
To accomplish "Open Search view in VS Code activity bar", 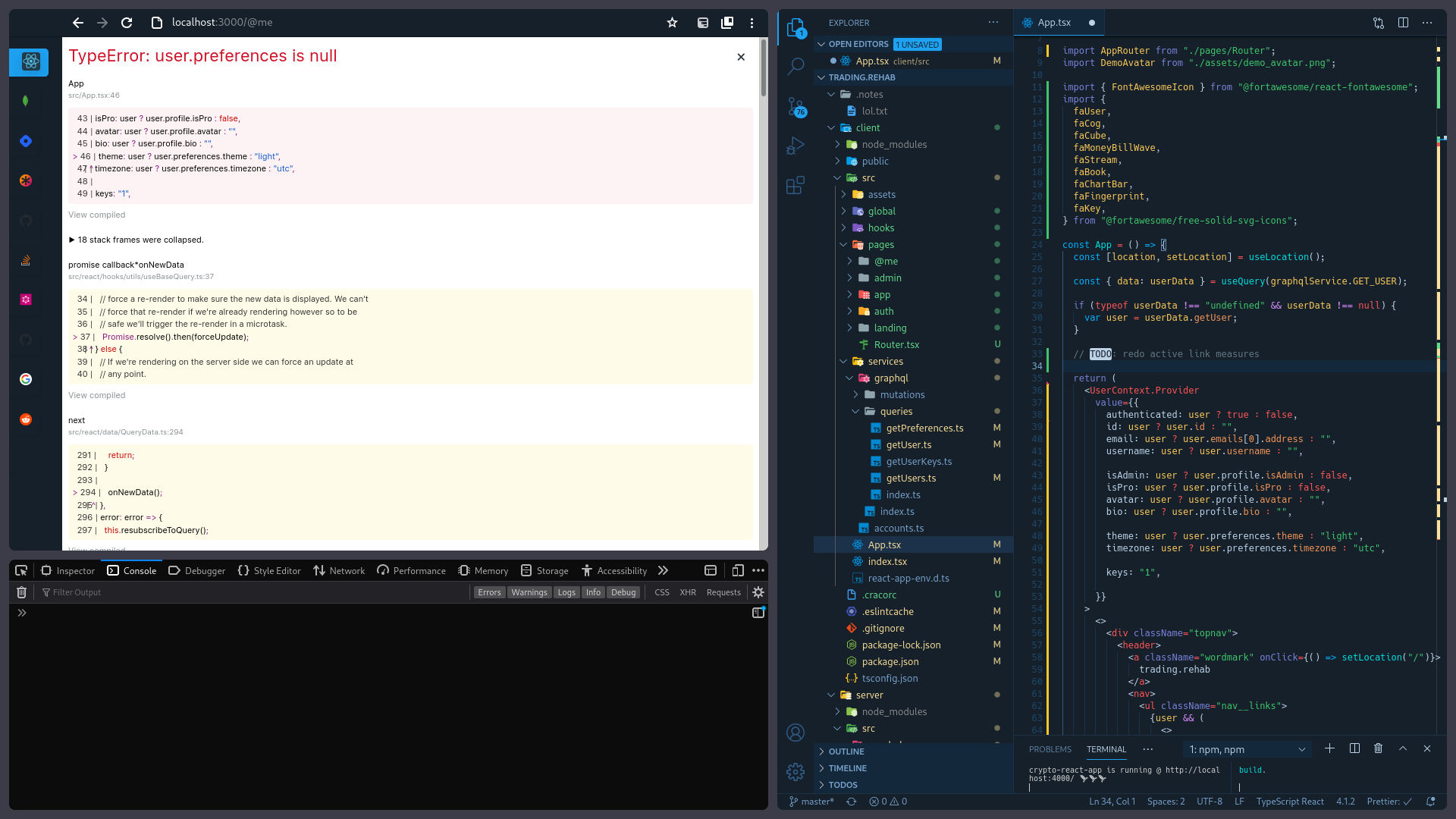I will 795,67.
